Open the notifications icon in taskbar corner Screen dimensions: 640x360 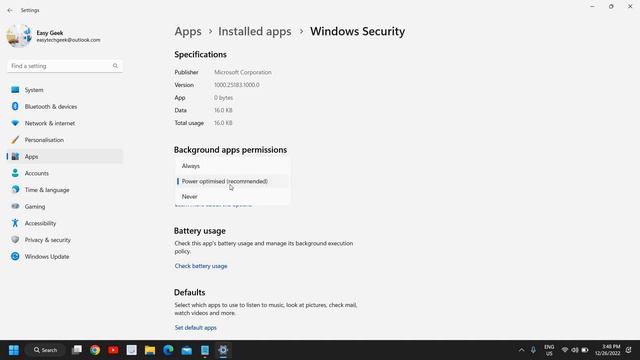pyautogui.click(x=629, y=350)
